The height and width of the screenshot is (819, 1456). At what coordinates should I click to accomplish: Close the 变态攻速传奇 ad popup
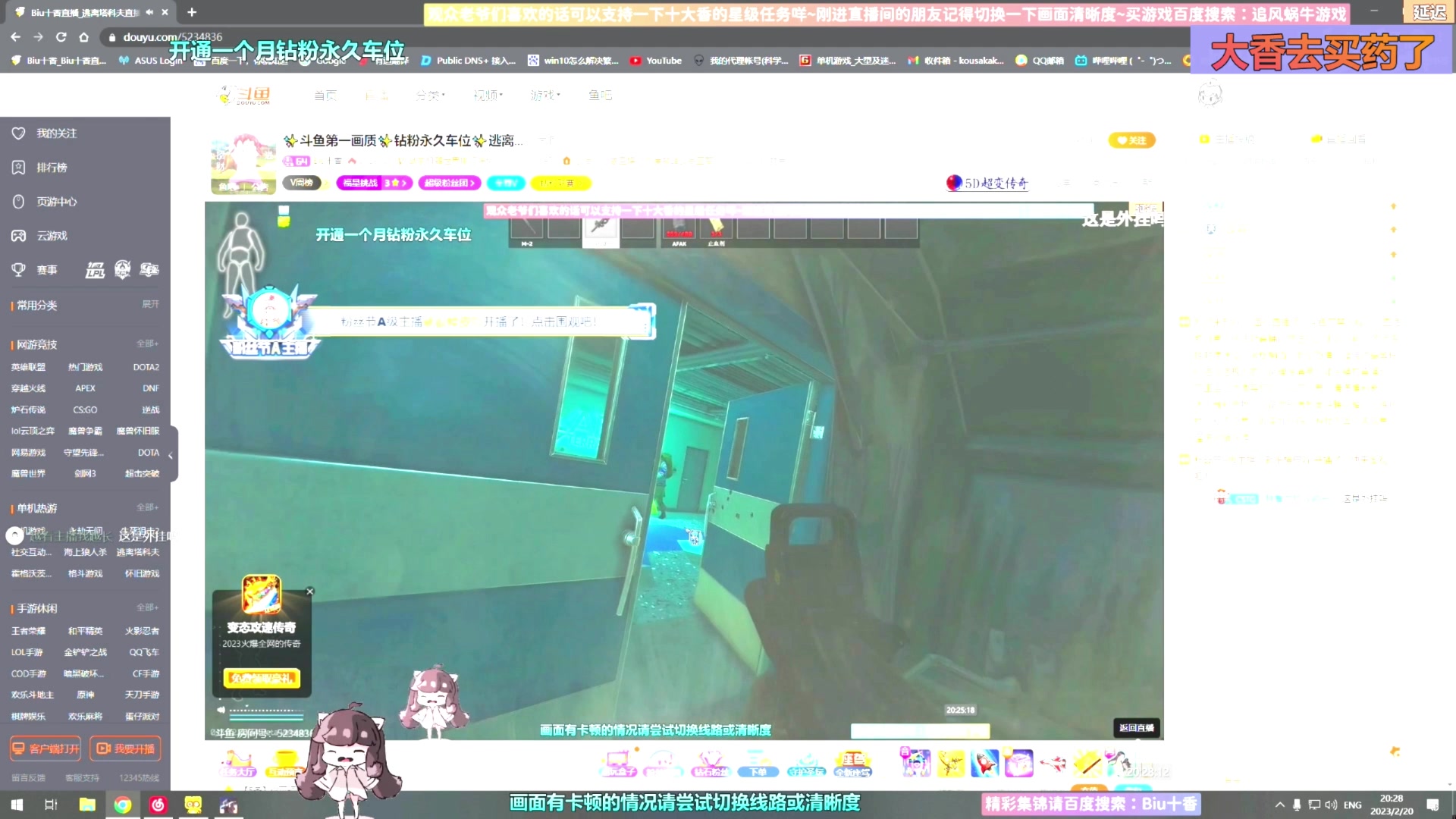[x=309, y=591]
